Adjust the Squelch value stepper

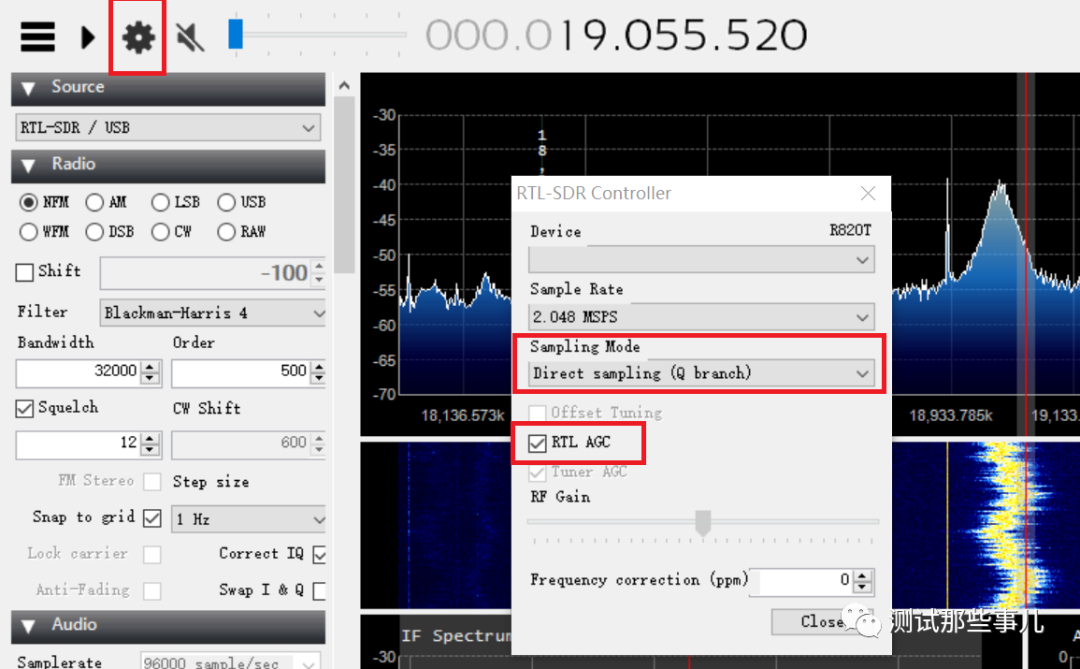point(150,444)
